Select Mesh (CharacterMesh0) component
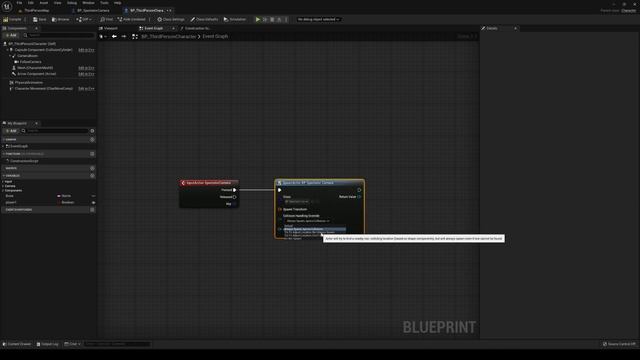This screenshot has height=360, width=640. 35,68
